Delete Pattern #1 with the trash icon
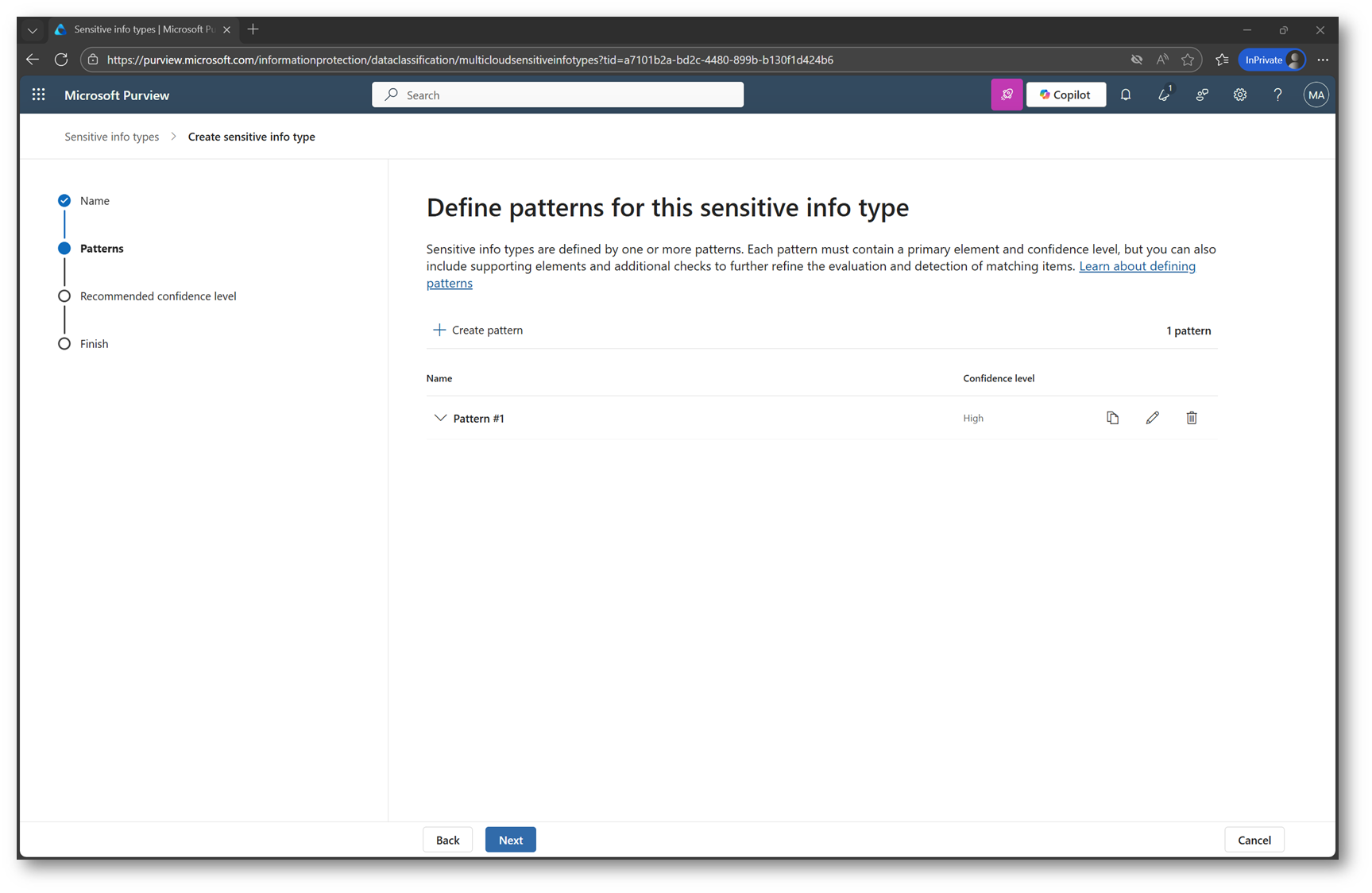 [1192, 418]
